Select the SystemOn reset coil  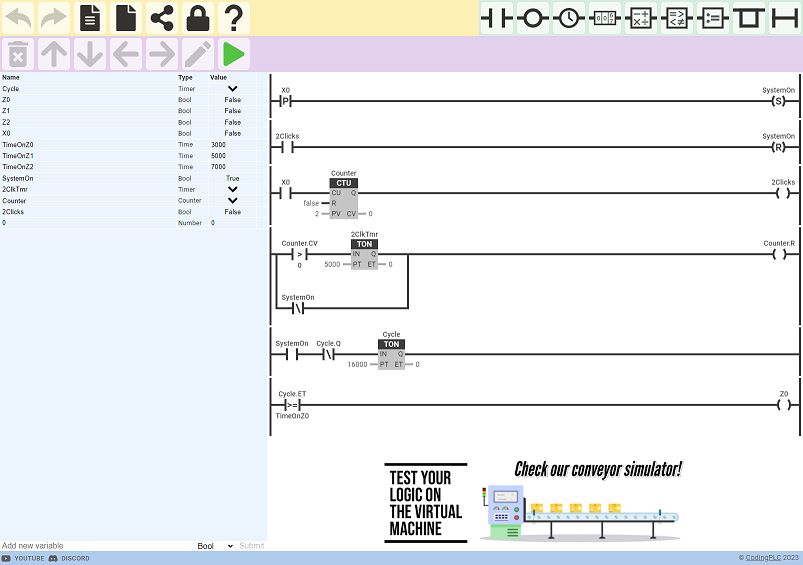(778, 148)
